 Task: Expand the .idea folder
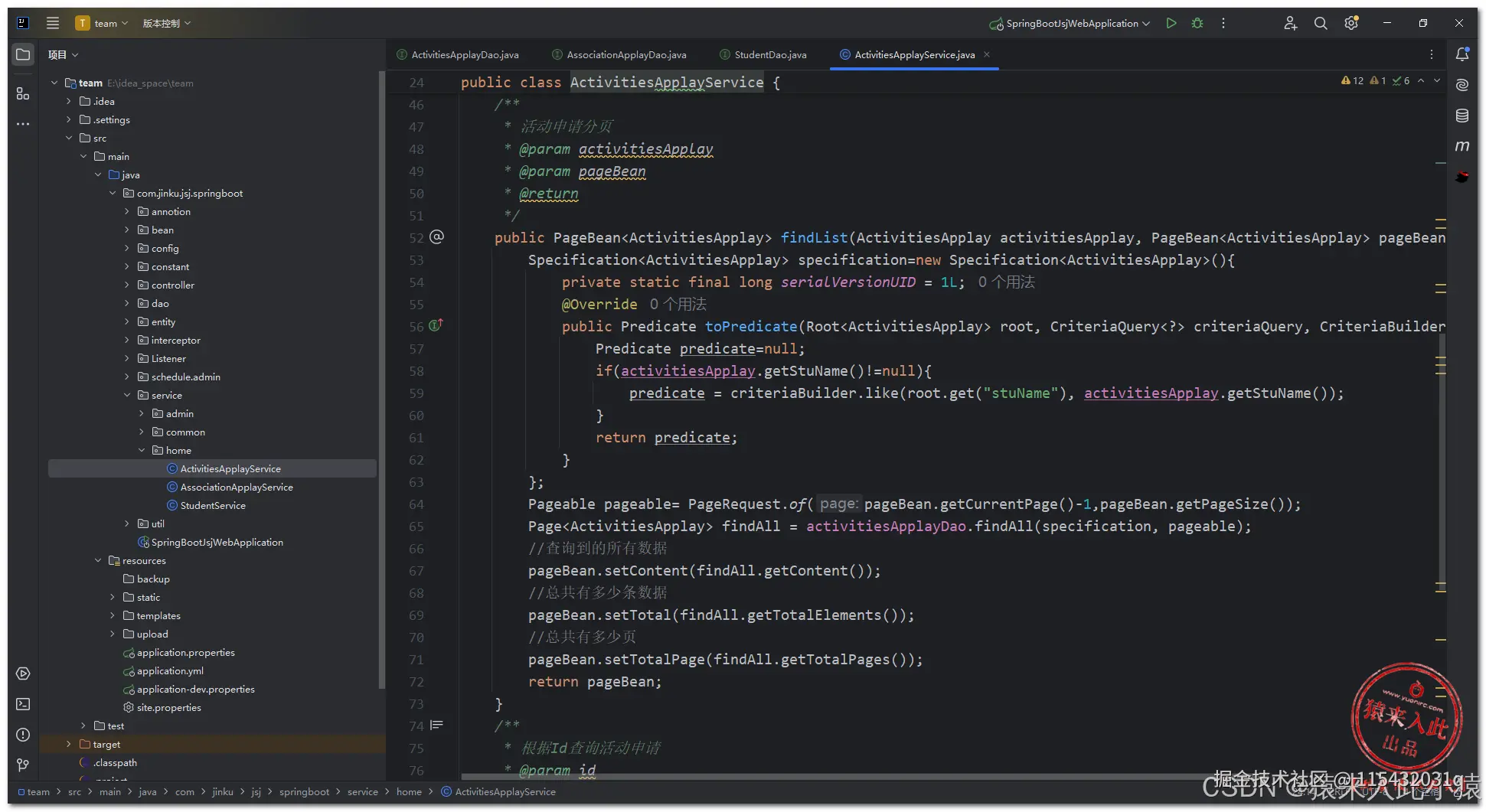pos(69,102)
